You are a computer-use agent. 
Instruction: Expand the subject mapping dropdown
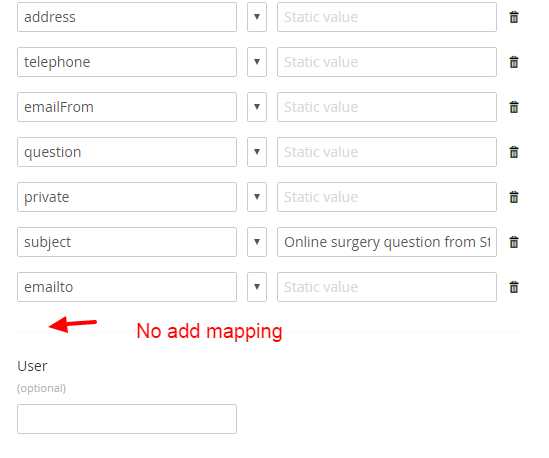[257, 242]
